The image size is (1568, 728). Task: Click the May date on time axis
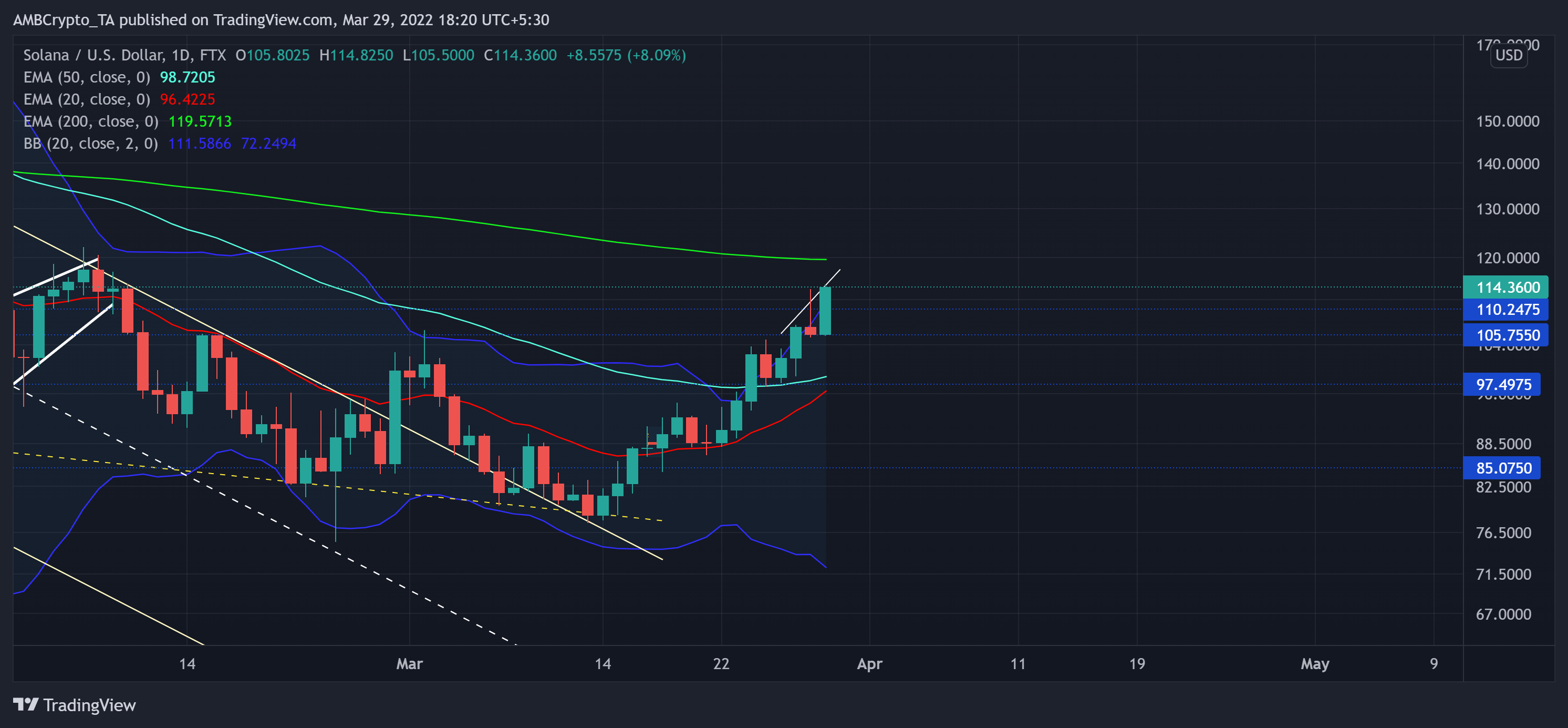tap(1314, 663)
